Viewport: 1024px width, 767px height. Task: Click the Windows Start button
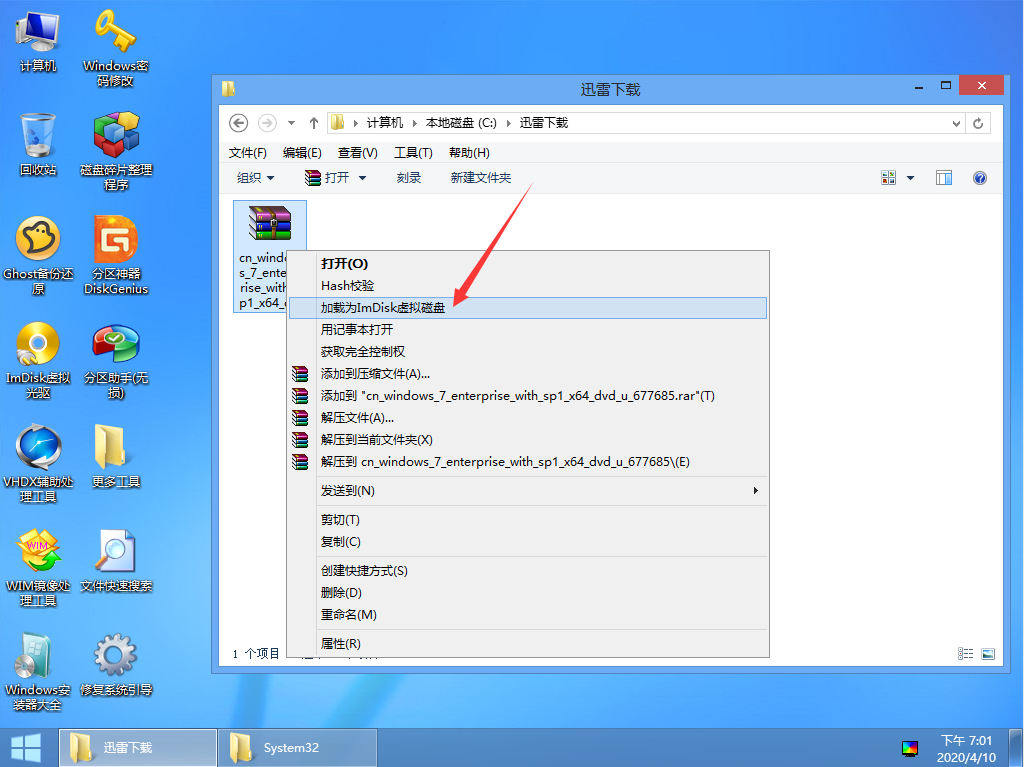[25, 747]
